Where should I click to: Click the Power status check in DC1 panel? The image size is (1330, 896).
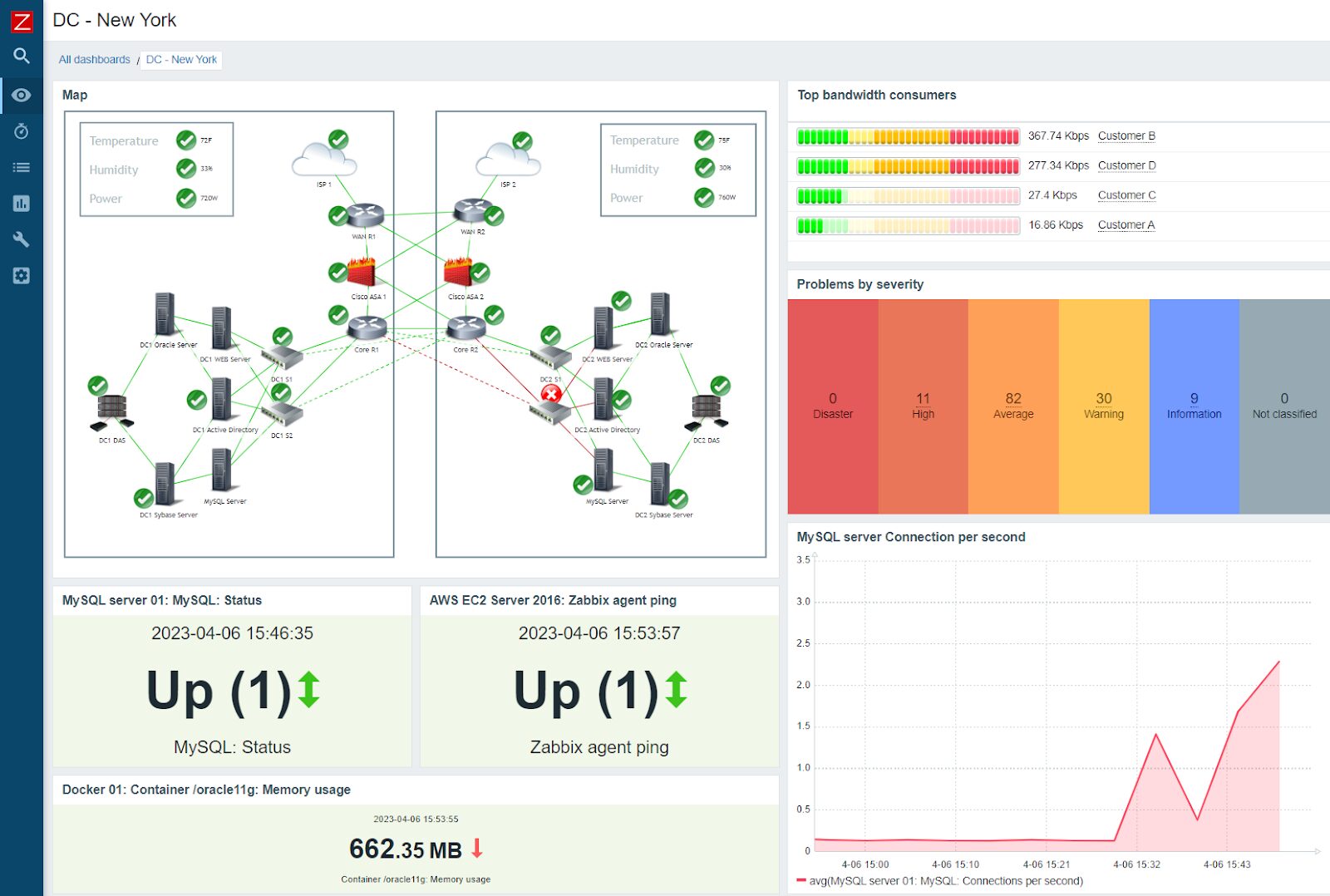click(185, 198)
